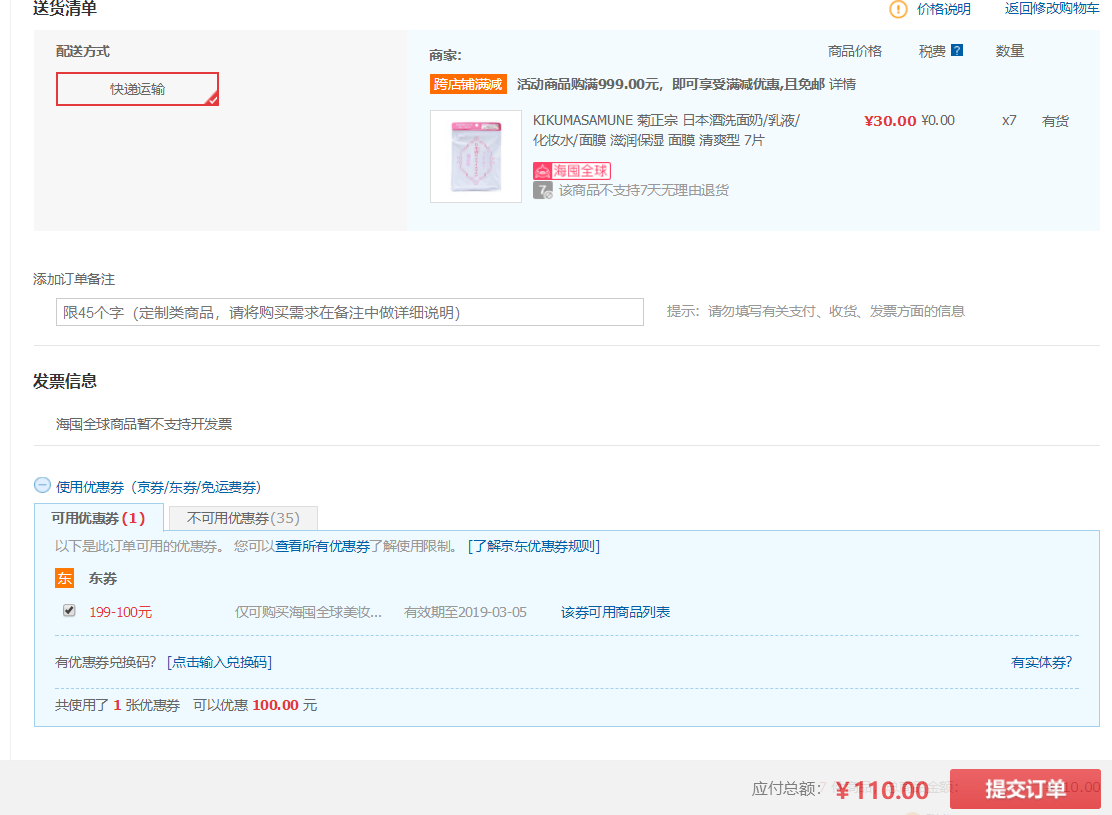Click the 7-day no-return icon
This screenshot has height=815, width=1112.
pyautogui.click(x=543, y=191)
